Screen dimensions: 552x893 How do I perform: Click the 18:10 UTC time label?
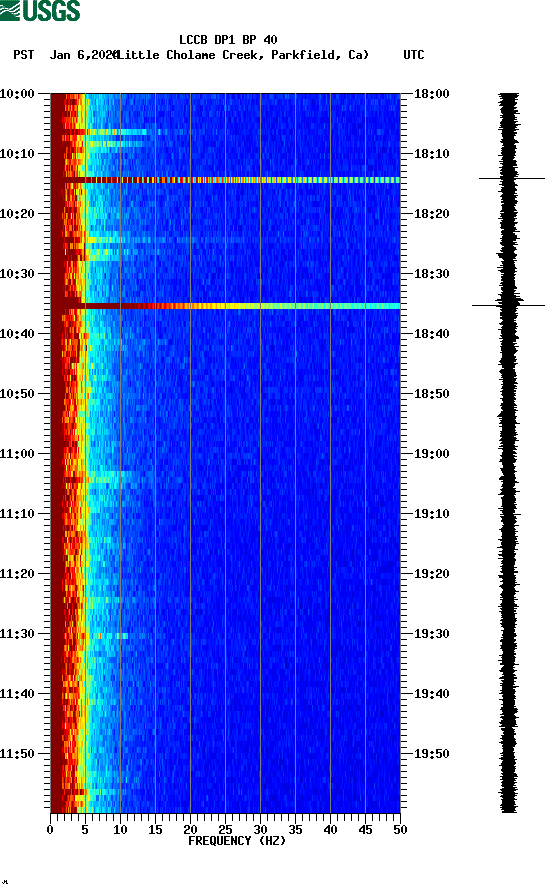click(431, 154)
